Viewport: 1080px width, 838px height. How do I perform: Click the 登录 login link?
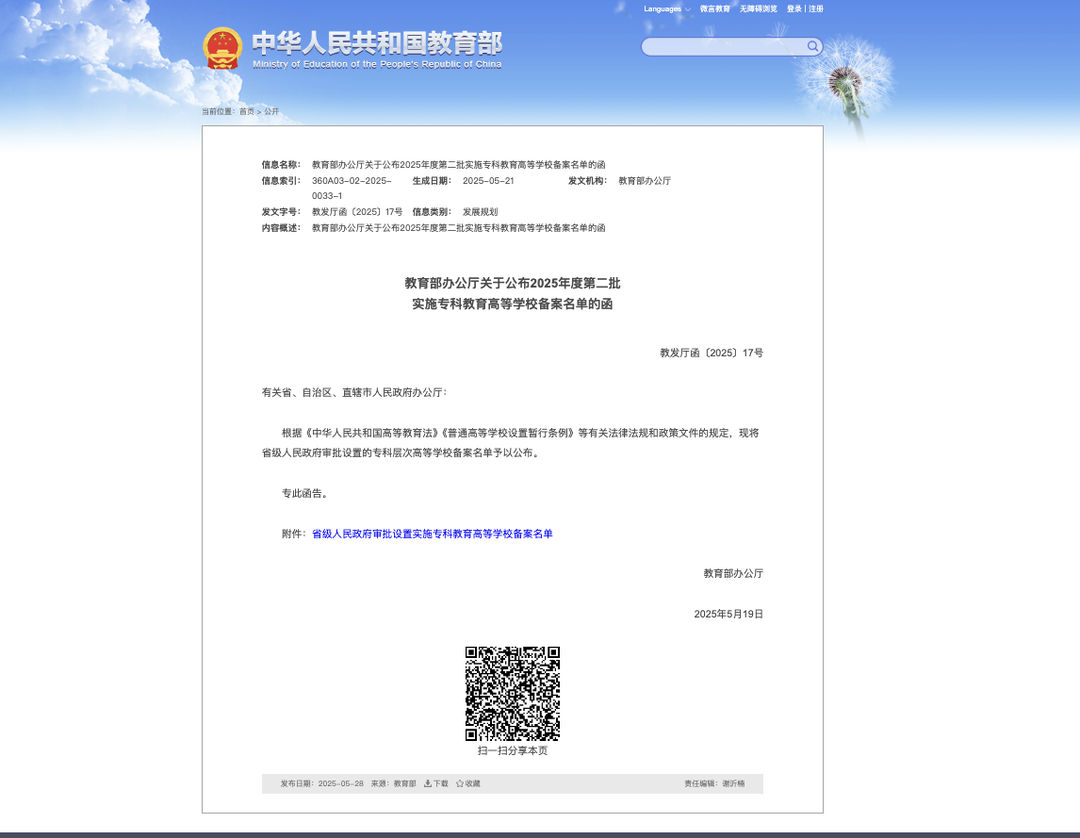[x=794, y=9]
